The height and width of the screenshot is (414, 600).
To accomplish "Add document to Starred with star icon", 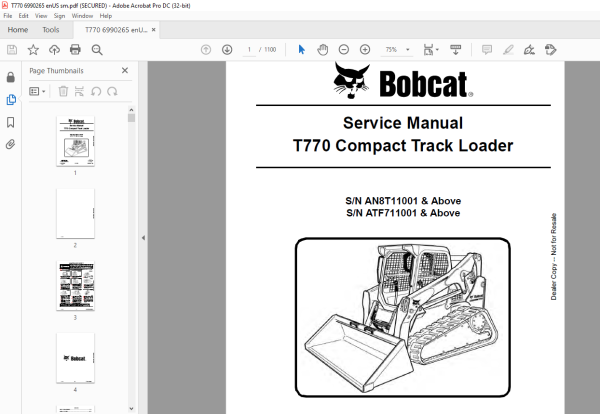I will (33, 50).
